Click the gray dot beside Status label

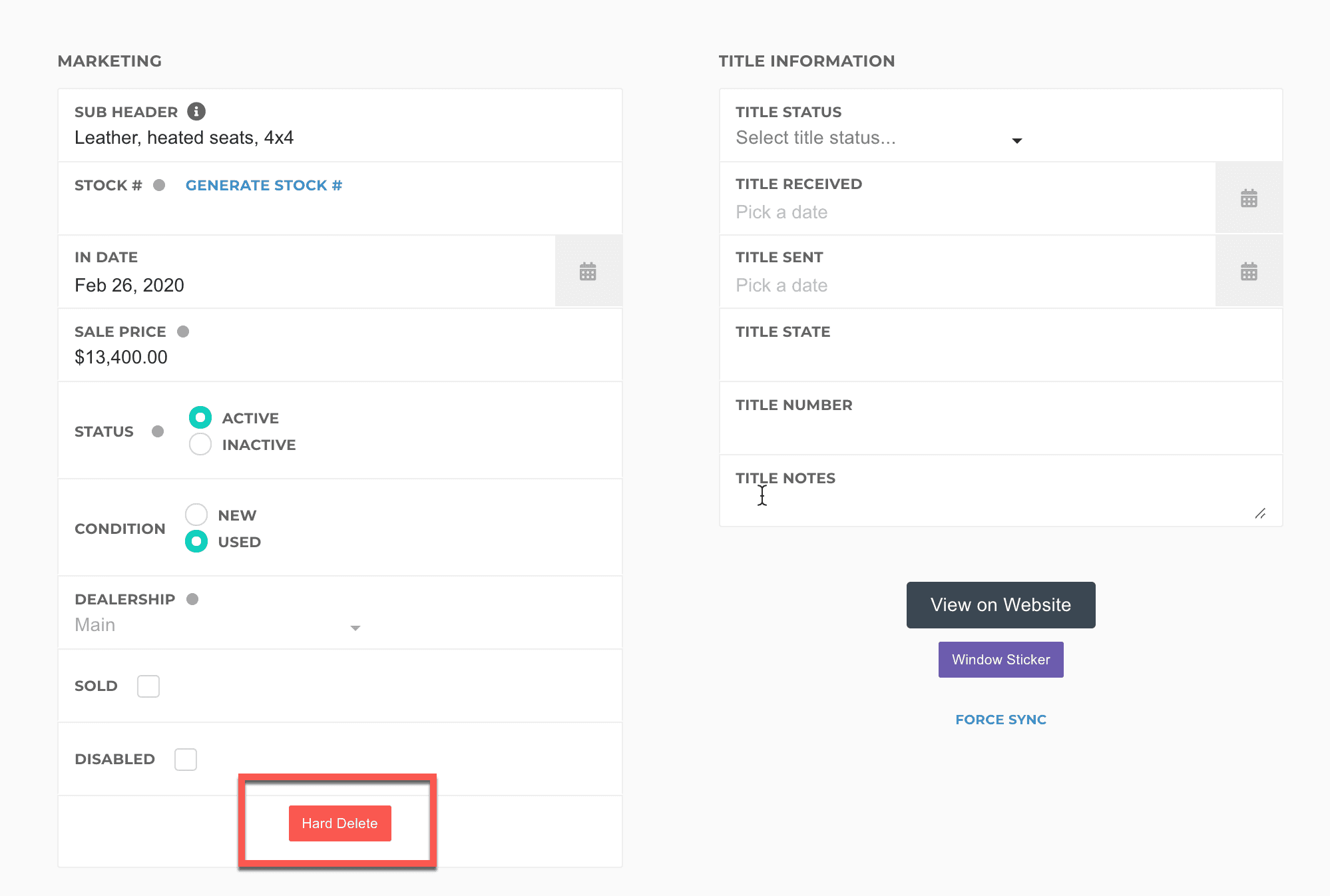tap(158, 431)
